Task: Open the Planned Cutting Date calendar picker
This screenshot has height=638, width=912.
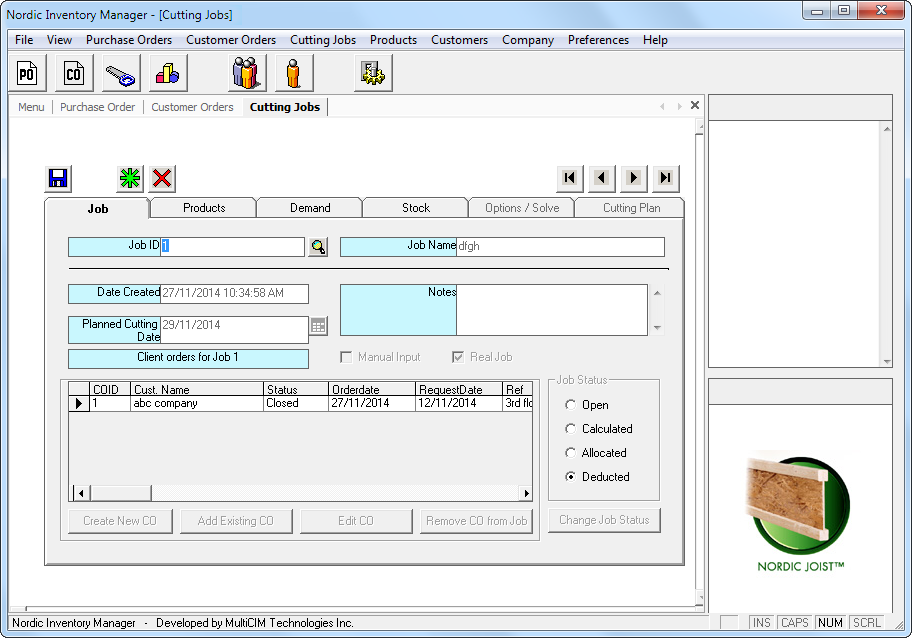Action: 318,326
